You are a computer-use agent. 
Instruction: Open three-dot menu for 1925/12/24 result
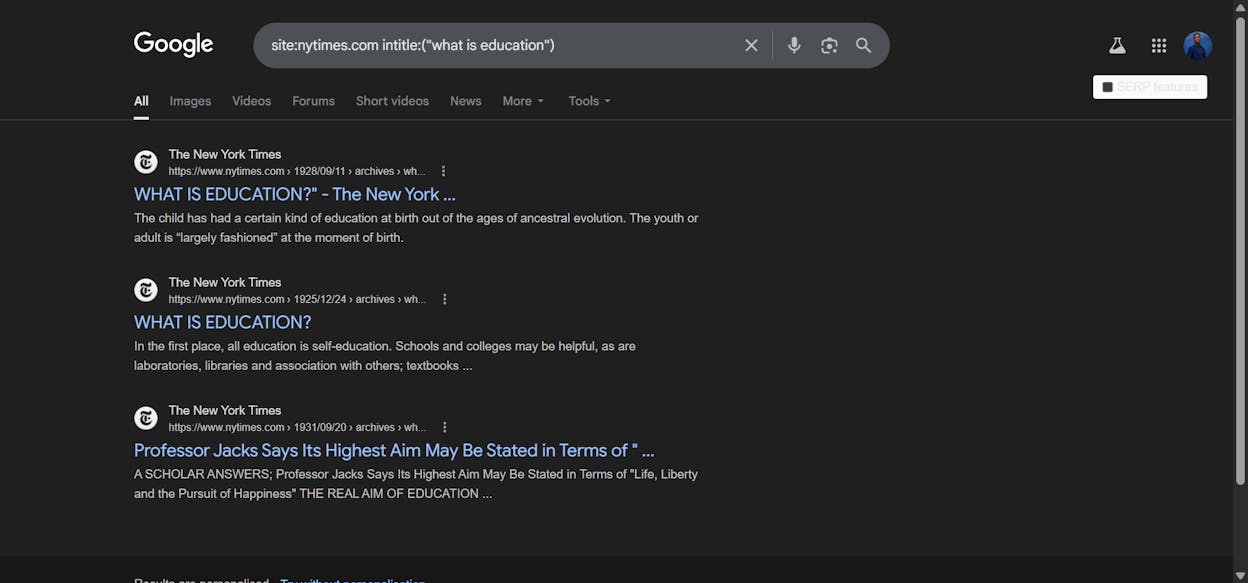[x=444, y=299]
